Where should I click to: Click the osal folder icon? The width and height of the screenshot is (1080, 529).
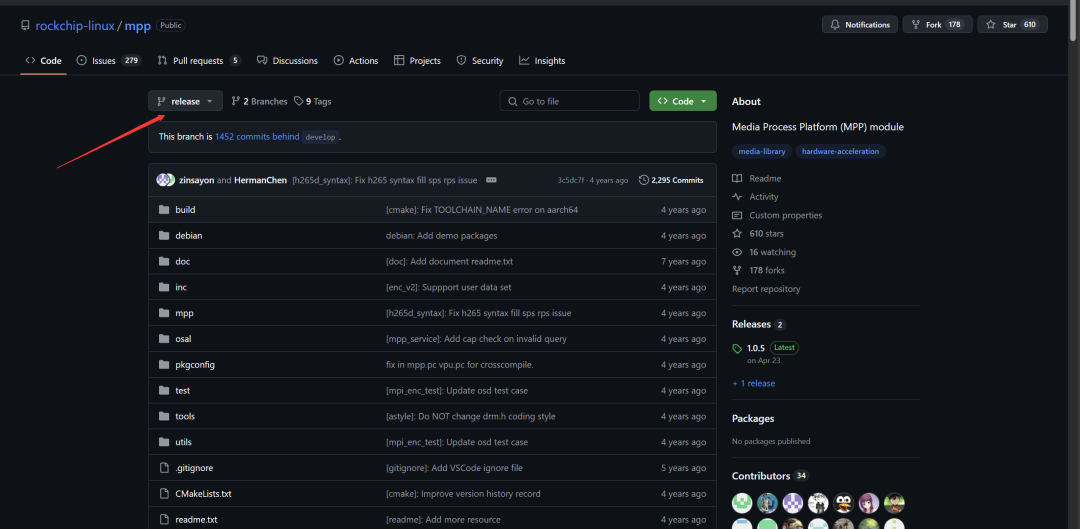point(164,339)
